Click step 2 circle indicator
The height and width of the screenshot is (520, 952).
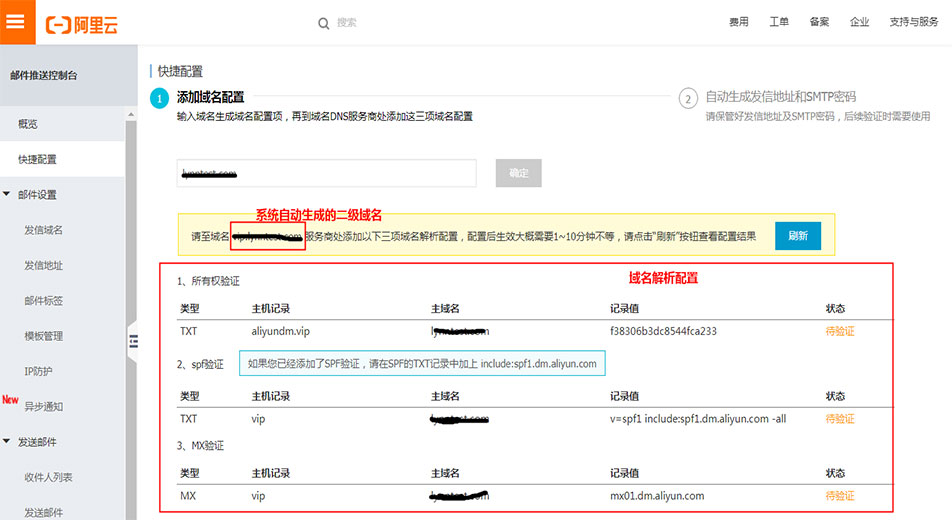tap(687, 98)
